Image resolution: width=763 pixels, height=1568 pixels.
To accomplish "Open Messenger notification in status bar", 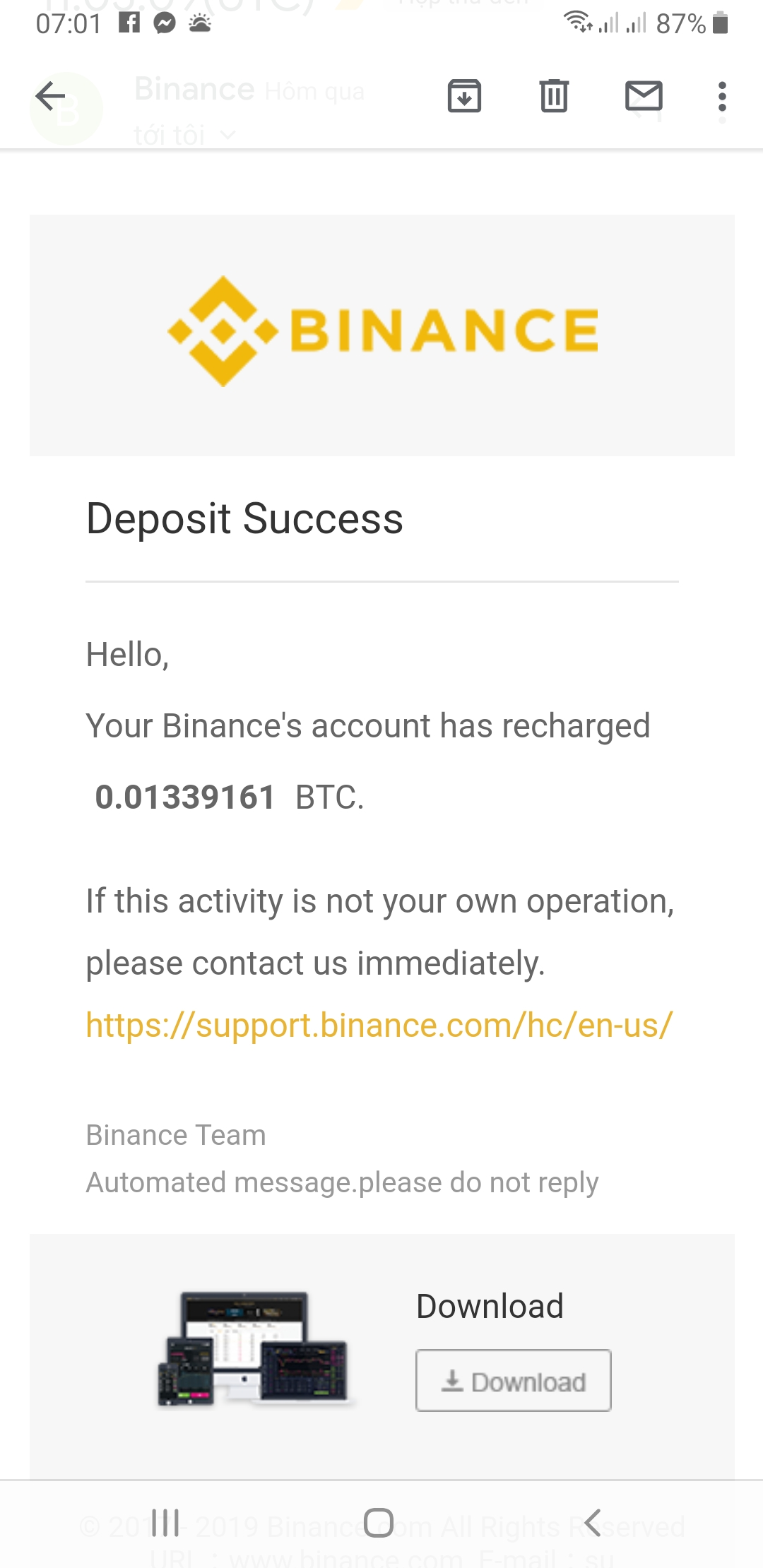I will pyautogui.click(x=165, y=23).
